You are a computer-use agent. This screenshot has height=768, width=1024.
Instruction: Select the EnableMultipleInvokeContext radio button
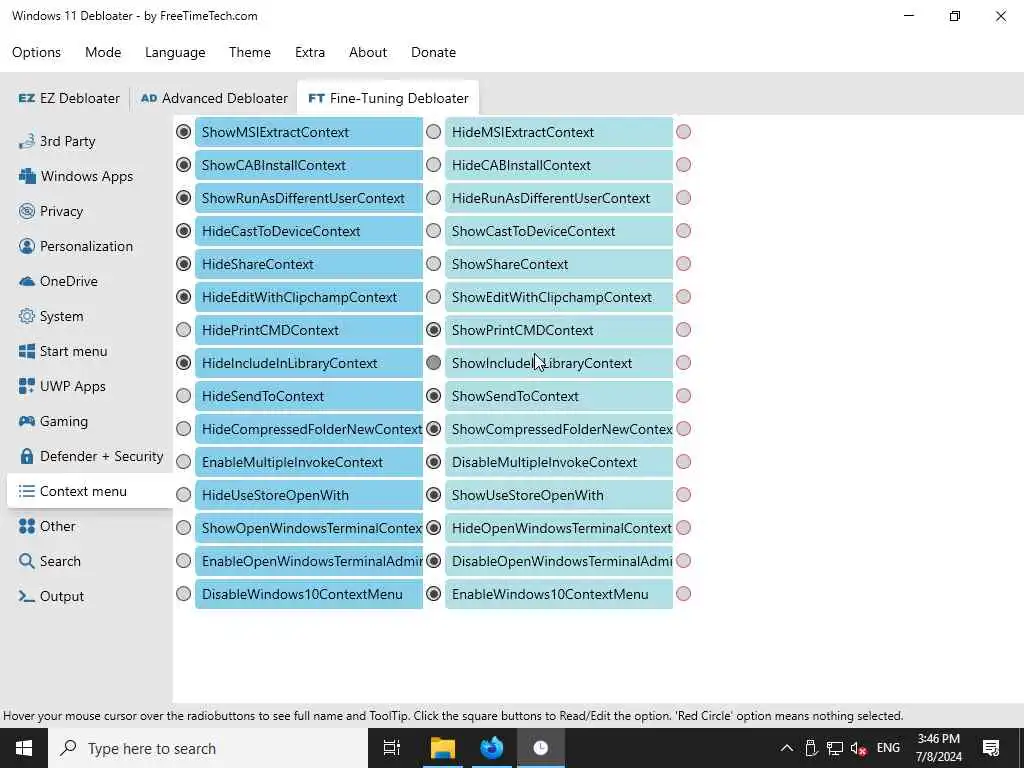point(184,462)
